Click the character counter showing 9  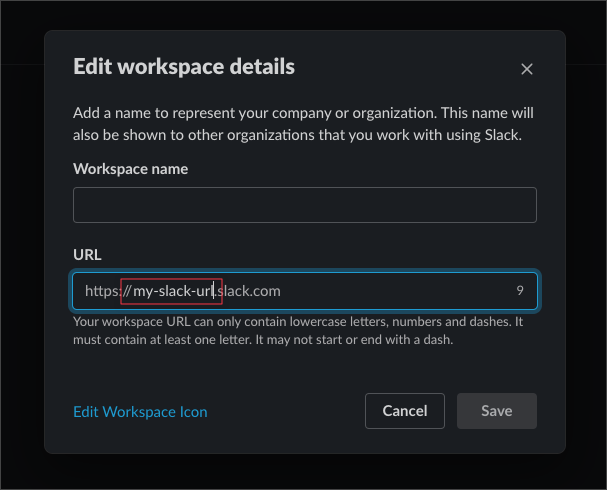coord(520,291)
